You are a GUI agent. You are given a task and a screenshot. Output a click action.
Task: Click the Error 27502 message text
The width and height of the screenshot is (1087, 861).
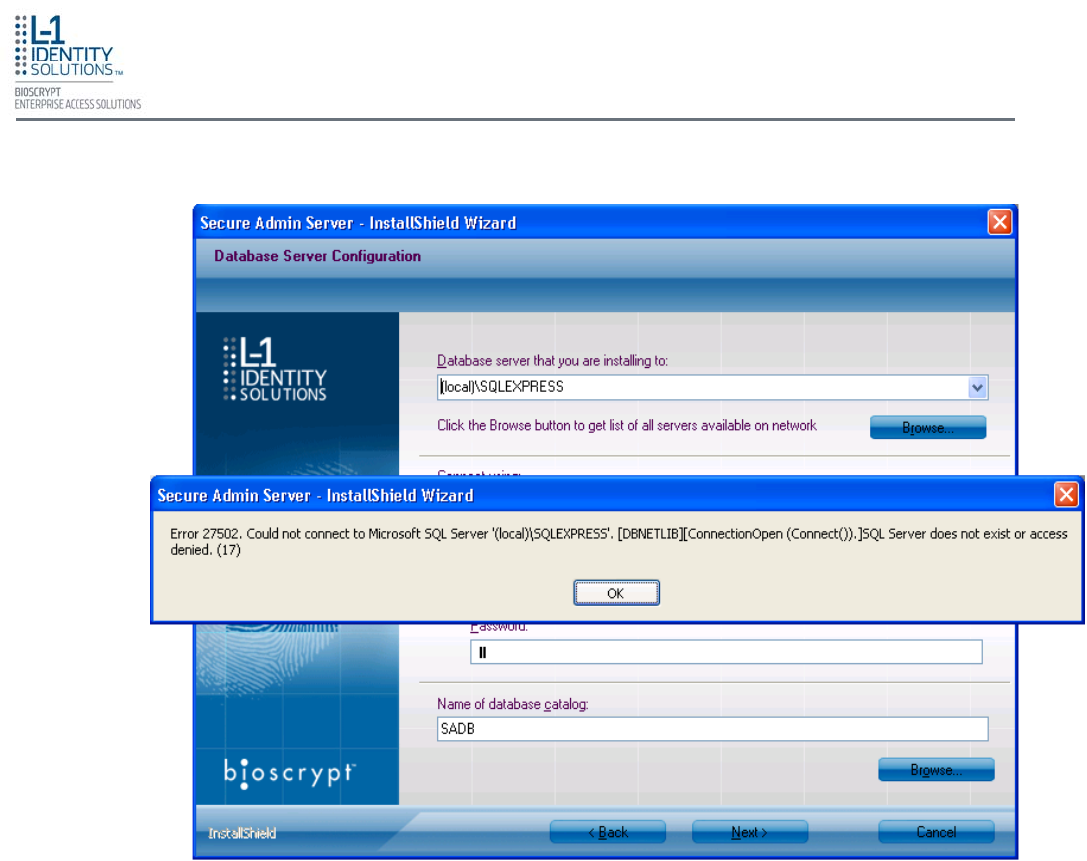(618, 541)
